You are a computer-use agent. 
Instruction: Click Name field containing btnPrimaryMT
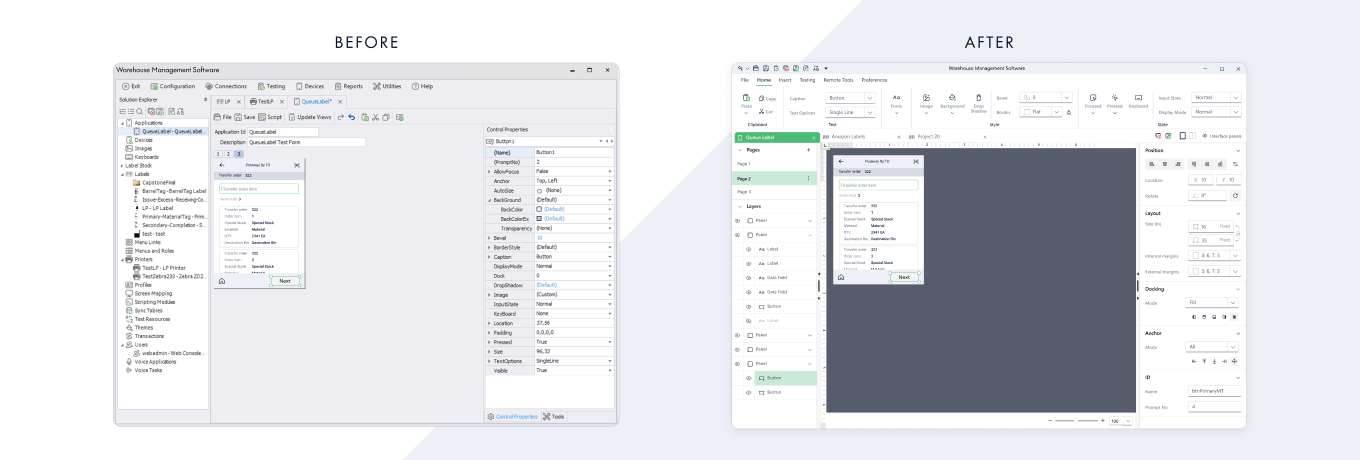pos(1214,391)
